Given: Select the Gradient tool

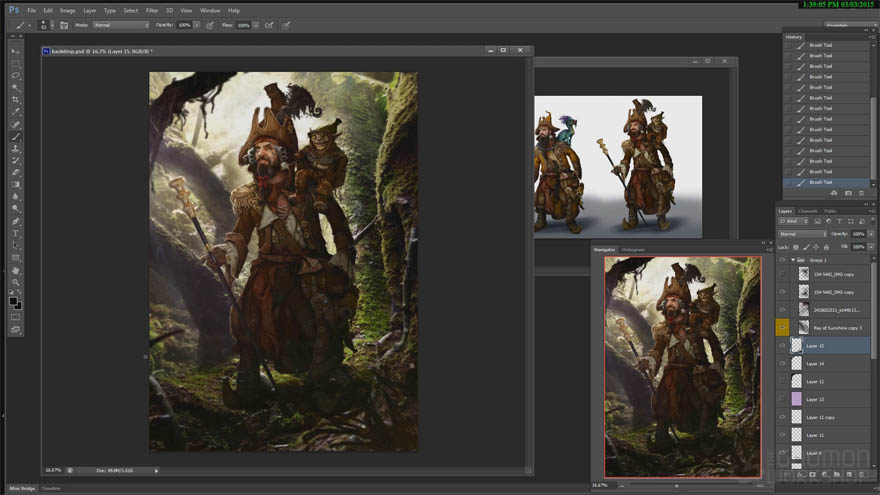Looking at the screenshot, I should pos(16,185).
